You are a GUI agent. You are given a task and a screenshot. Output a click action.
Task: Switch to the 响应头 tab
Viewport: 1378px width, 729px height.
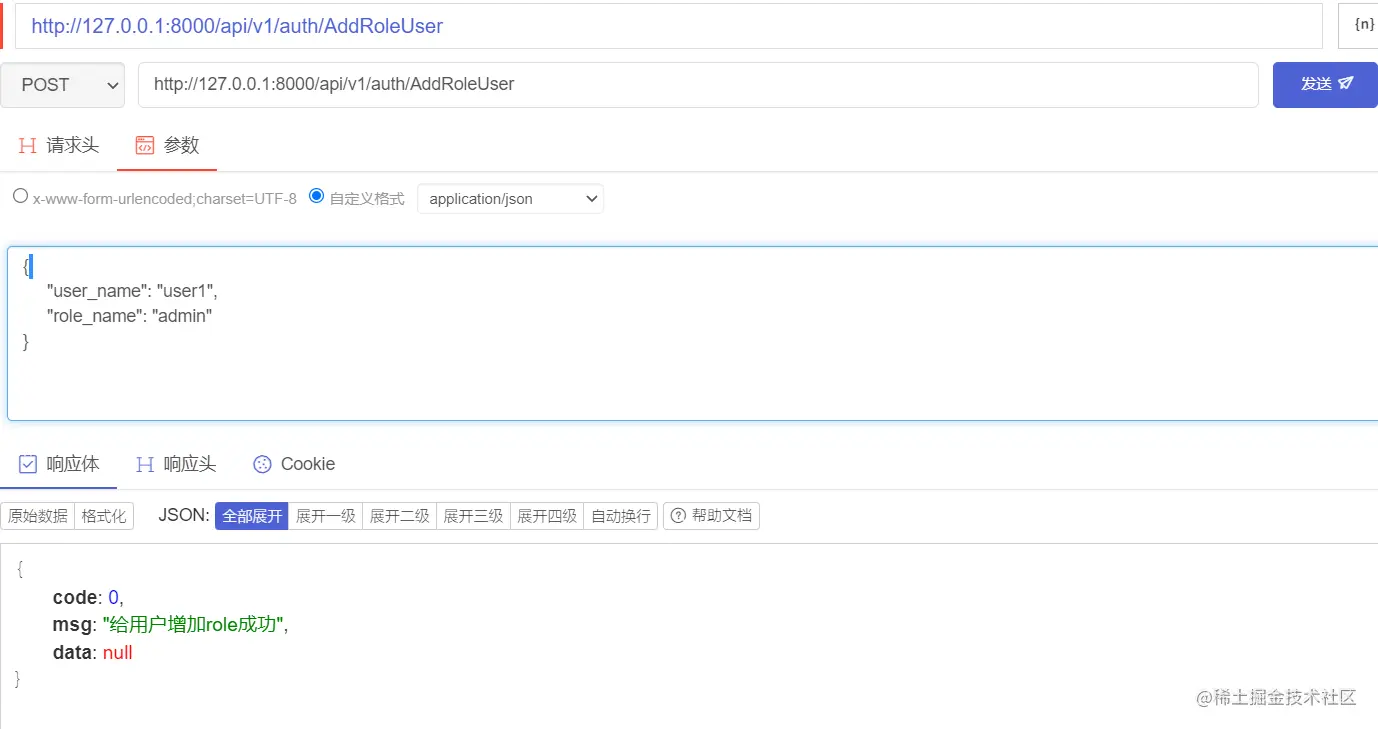[x=176, y=464]
